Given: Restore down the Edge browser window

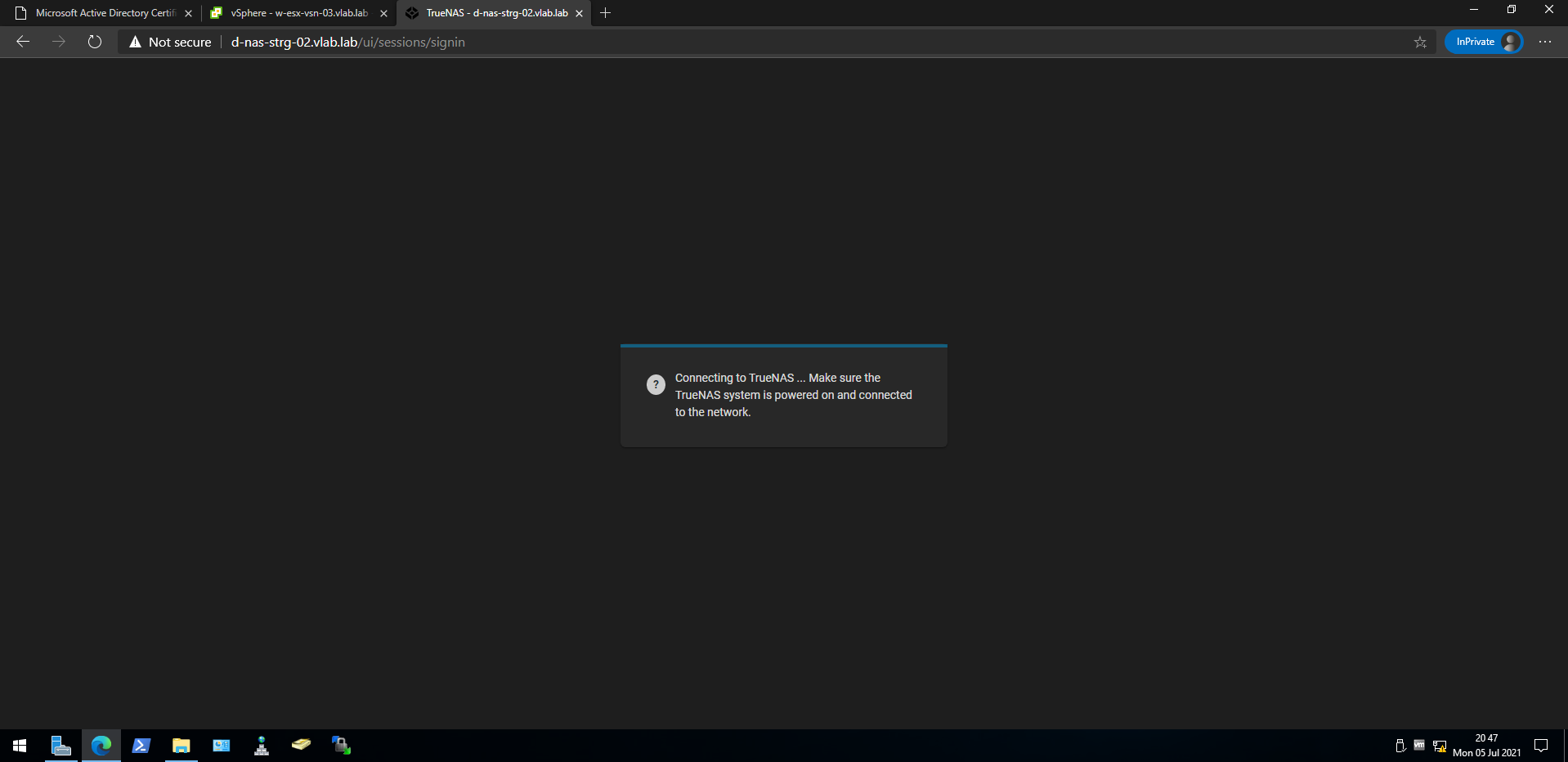Looking at the screenshot, I should (x=1512, y=10).
